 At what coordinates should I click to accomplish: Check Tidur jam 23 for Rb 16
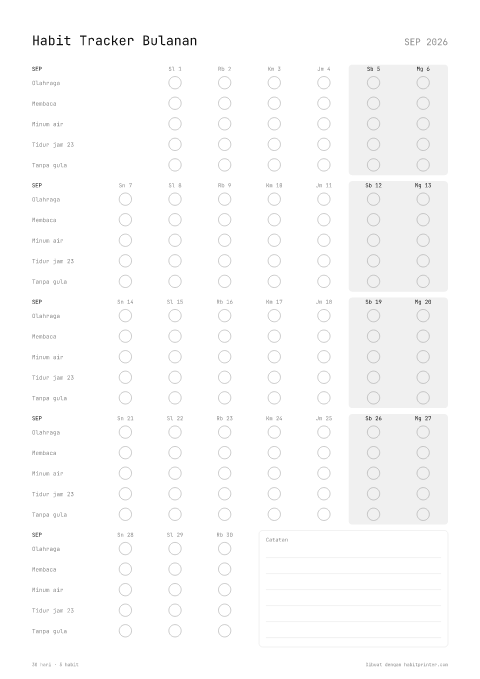point(224,378)
